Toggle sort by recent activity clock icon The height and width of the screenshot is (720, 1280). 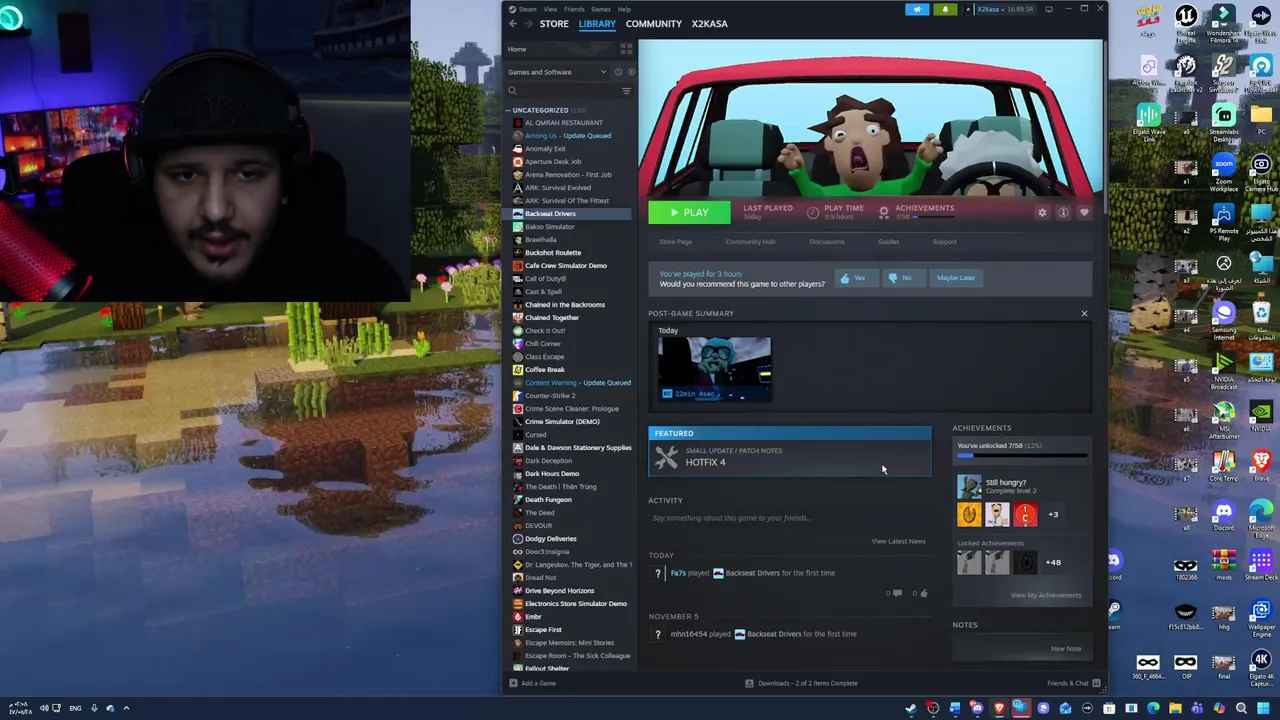(x=618, y=72)
